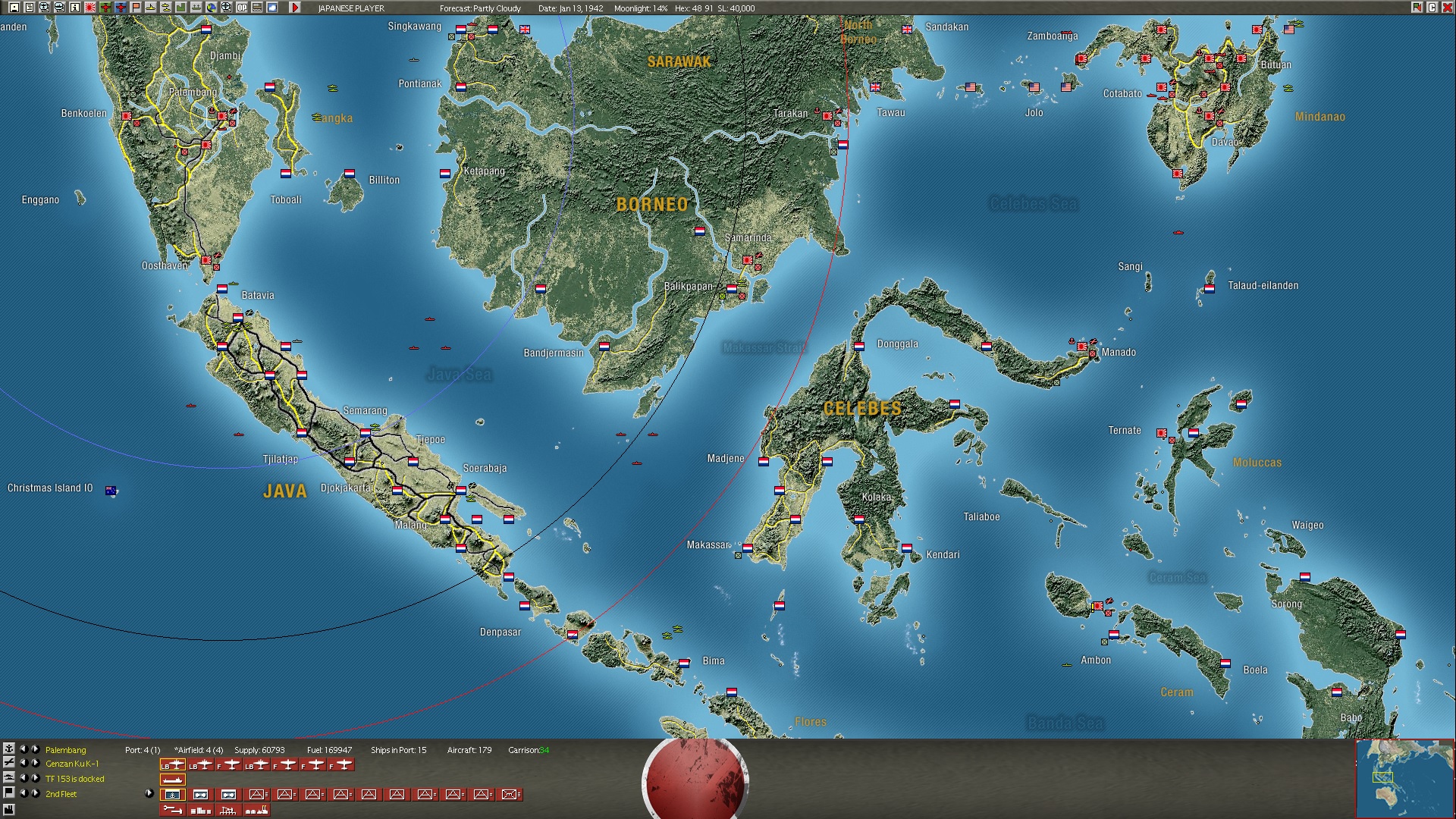Image resolution: width=1456 pixels, height=819 pixels.
Task: Click the Dutch flag at Donggala
Action: click(x=859, y=347)
